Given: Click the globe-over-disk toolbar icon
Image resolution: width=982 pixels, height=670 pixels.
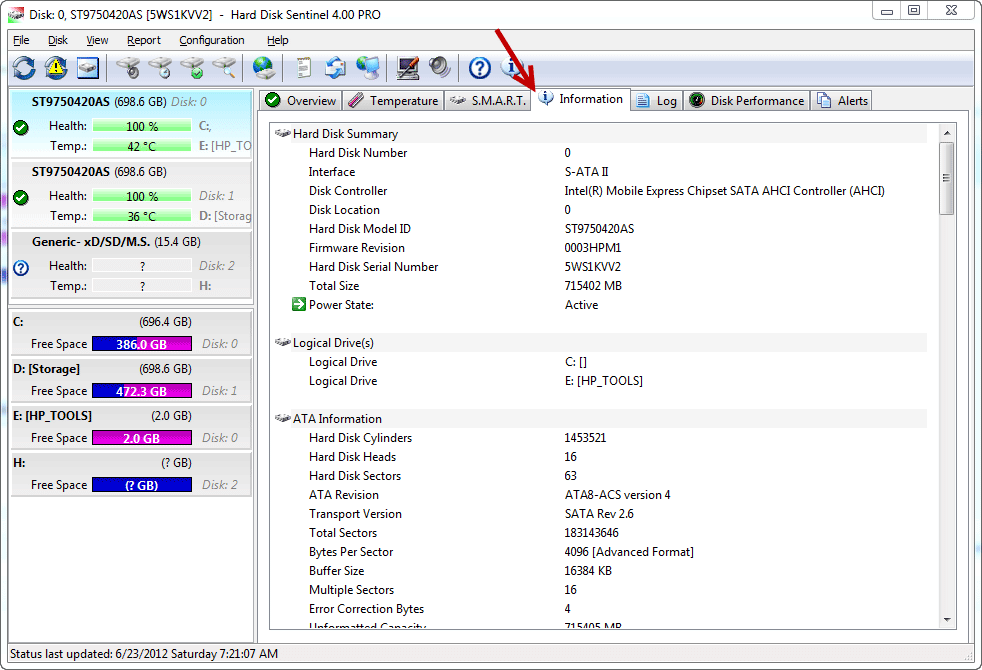Looking at the screenshot, I should pyautogui.click(x=264, y=68).
